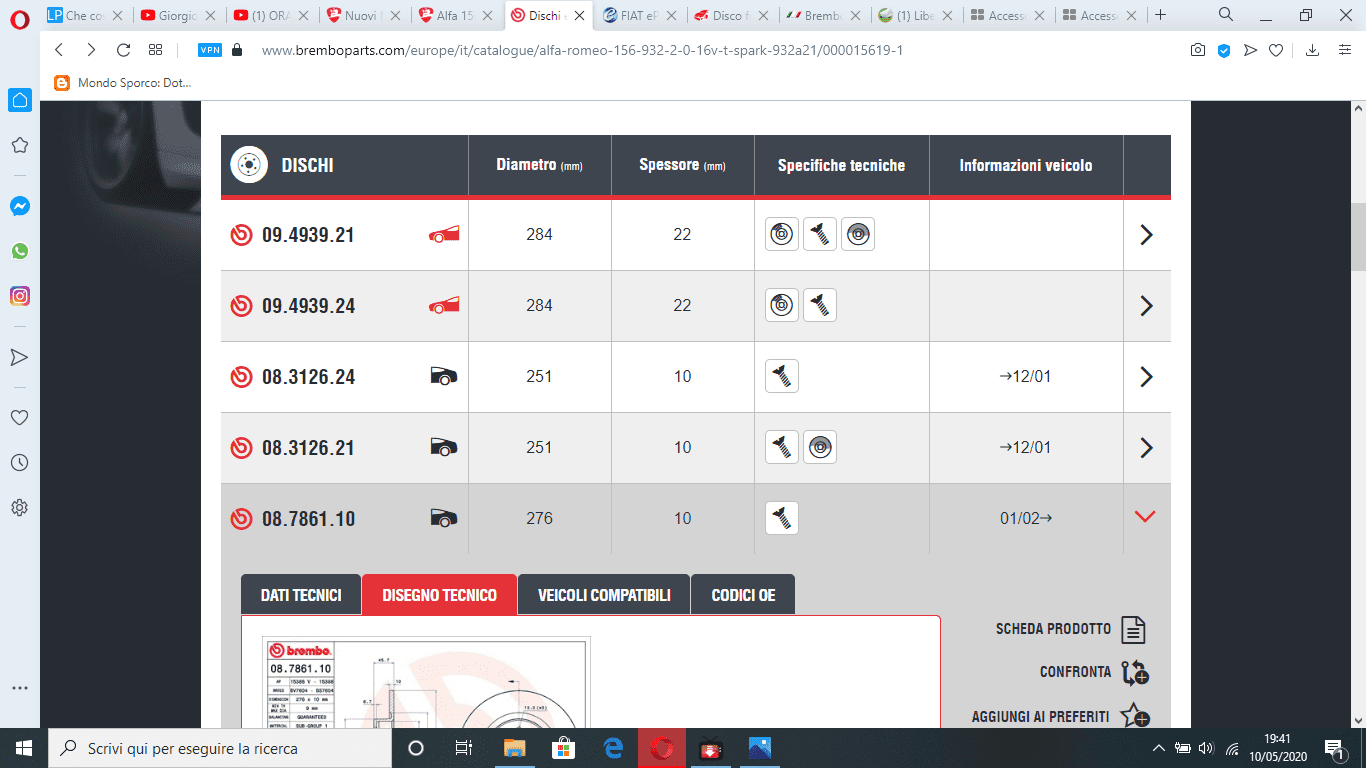Open the sidebar heart favorites icon
This screenshot has width=1366, height=768.
pos(19,417)
